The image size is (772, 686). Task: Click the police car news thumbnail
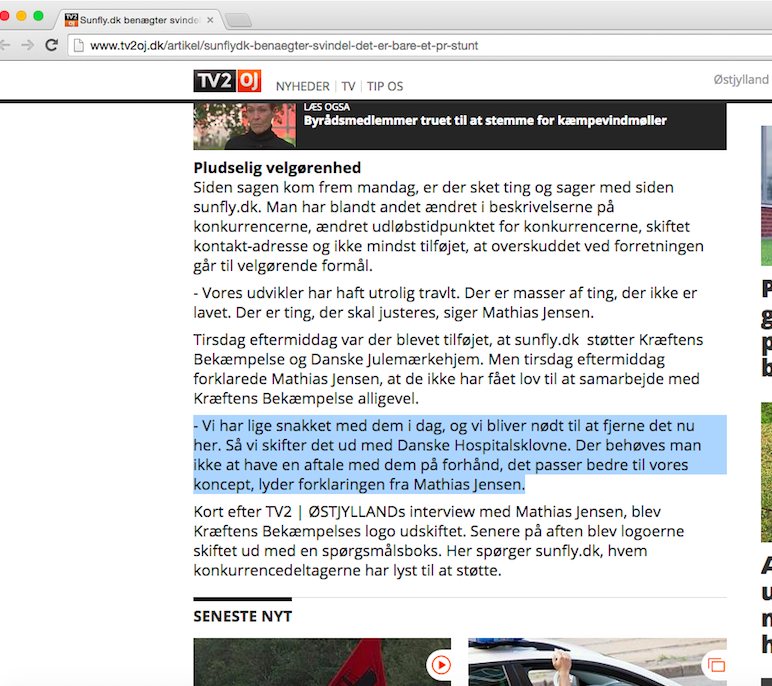(597, 662)
